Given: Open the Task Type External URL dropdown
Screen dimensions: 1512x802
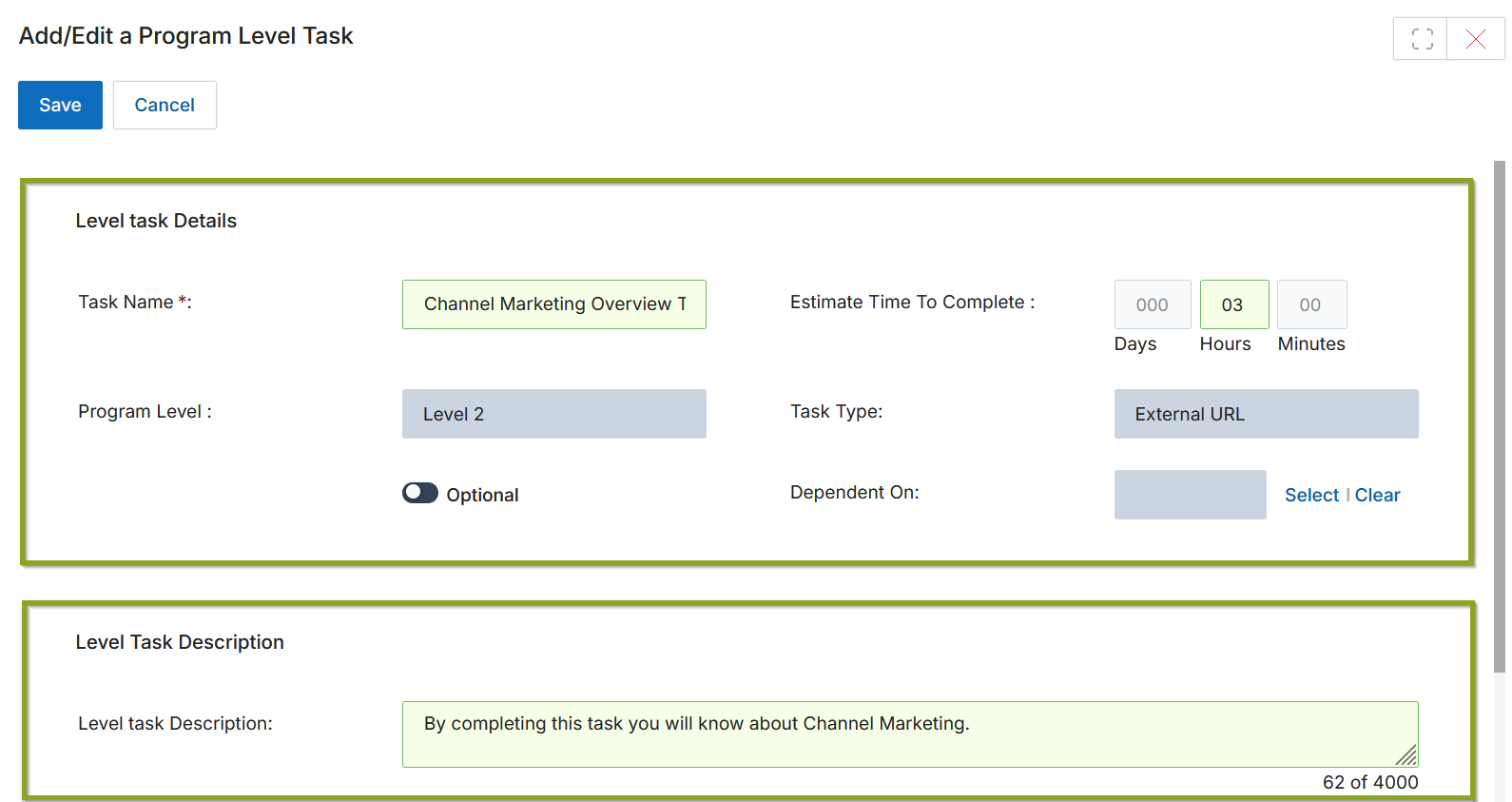Looking at the screenshot, I should [1267, 414].
